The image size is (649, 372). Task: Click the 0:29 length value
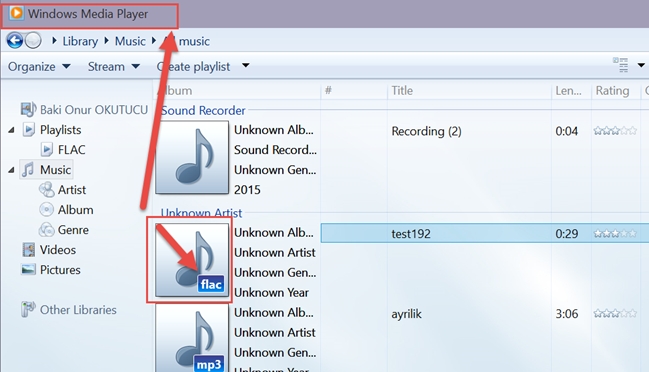tap(567, 234)
